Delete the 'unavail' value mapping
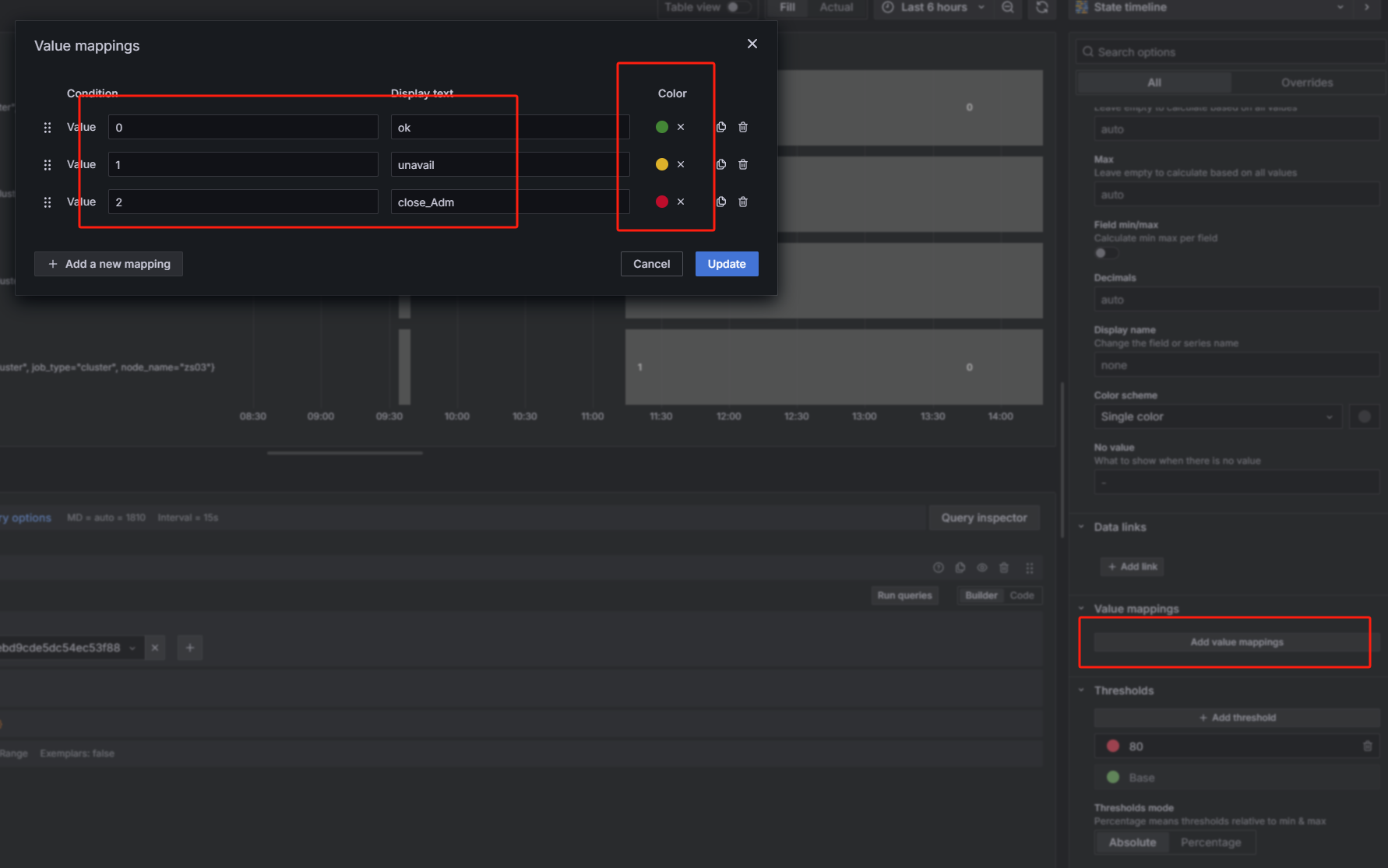The width and height of the screenshot is (1388, 868). pyautogui.click(x=743, y=164)
